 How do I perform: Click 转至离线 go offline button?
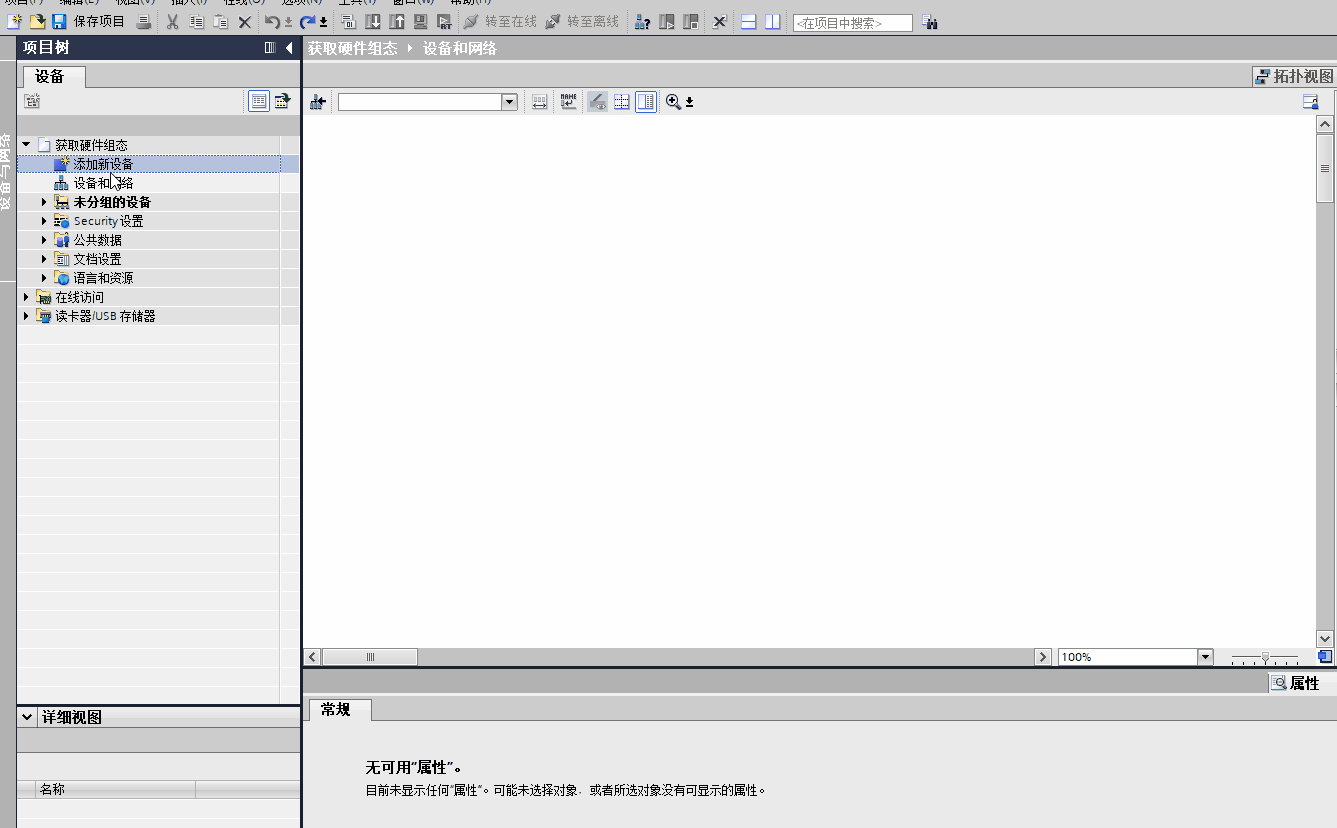pos(582,21)
